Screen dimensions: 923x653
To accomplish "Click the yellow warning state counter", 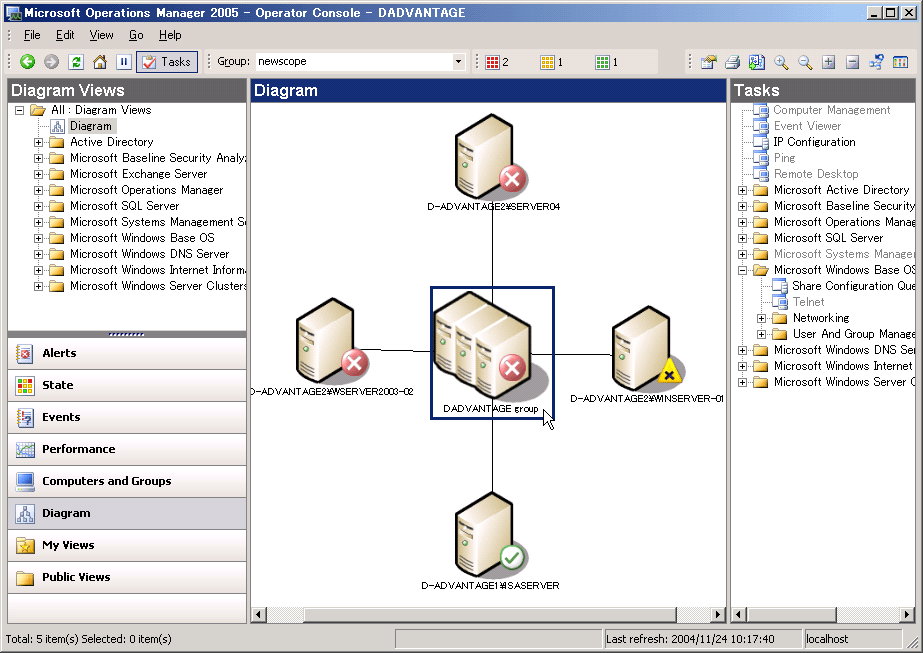I will pos(552,62).
